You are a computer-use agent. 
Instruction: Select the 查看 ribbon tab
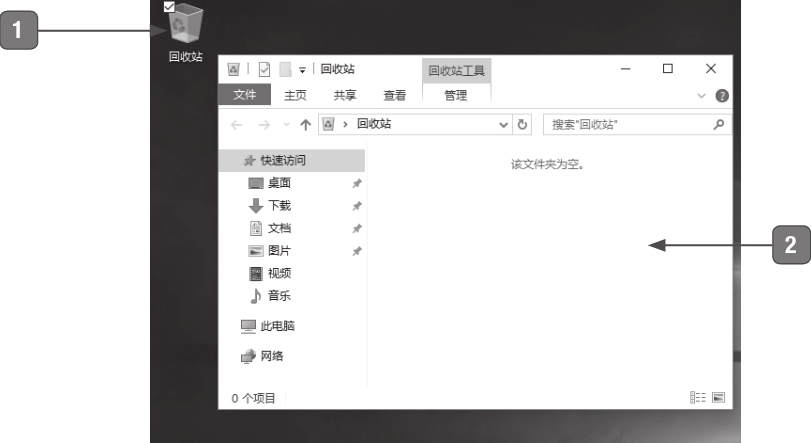pos(394,95)
